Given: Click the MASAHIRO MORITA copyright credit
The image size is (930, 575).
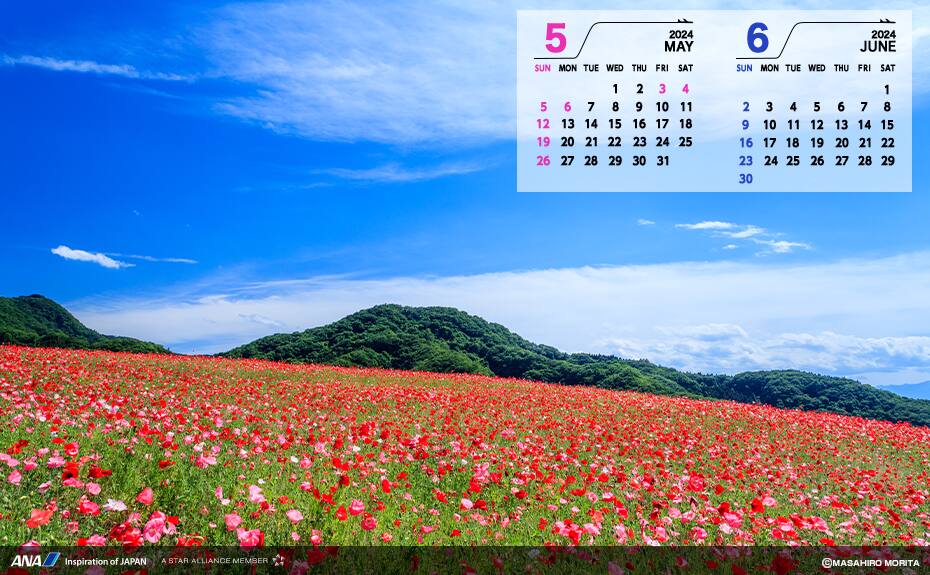Looking at the screenshot, I should tap(869, 563).
